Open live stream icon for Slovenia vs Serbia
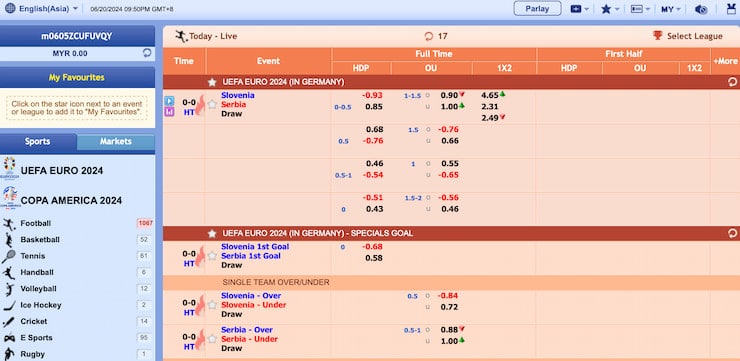 (169, 101)
